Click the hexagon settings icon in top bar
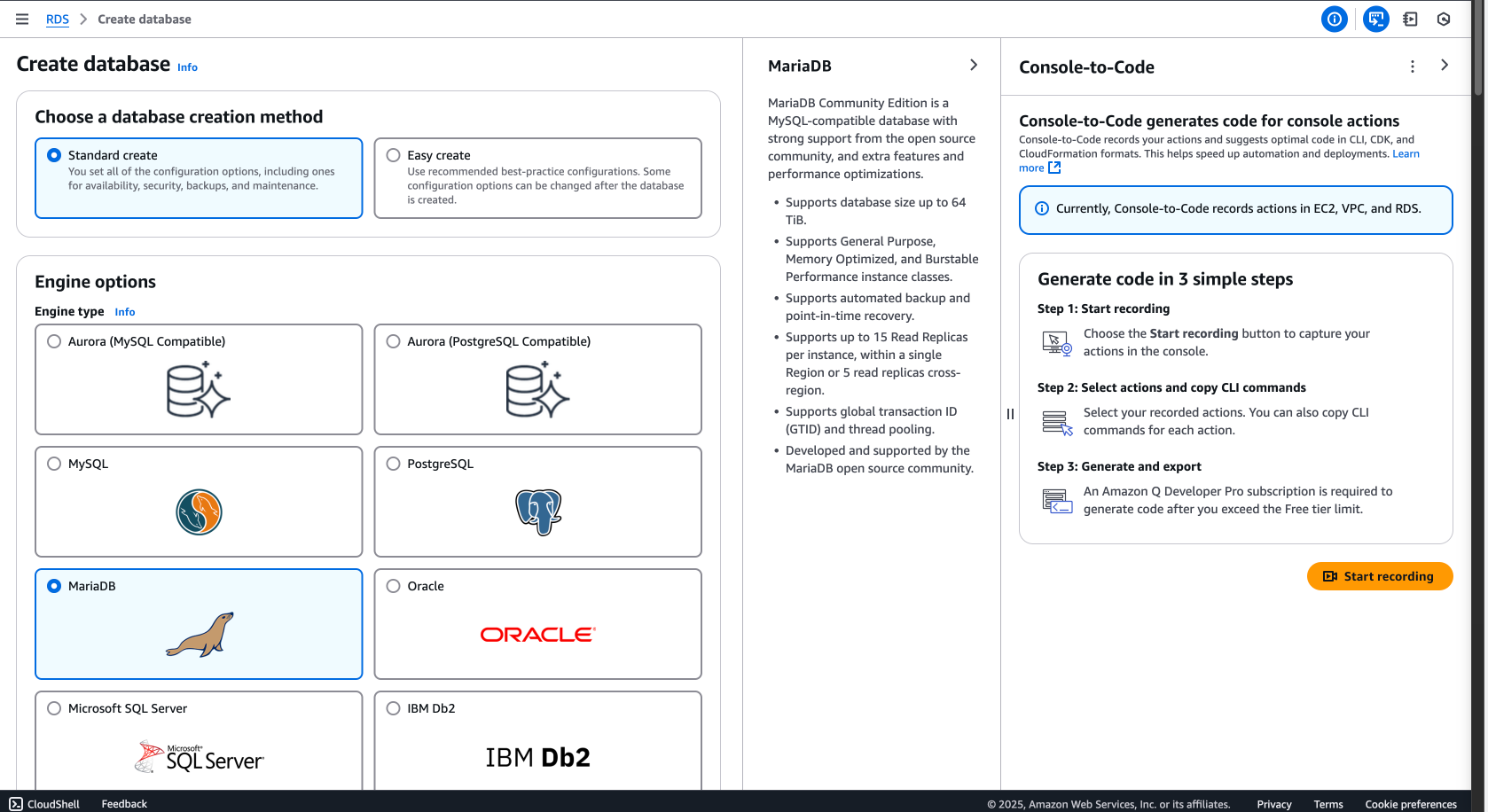Image resolution: width=1488 pixels, height=812 pixels. pyautogui.click(x=1444, y=19)
